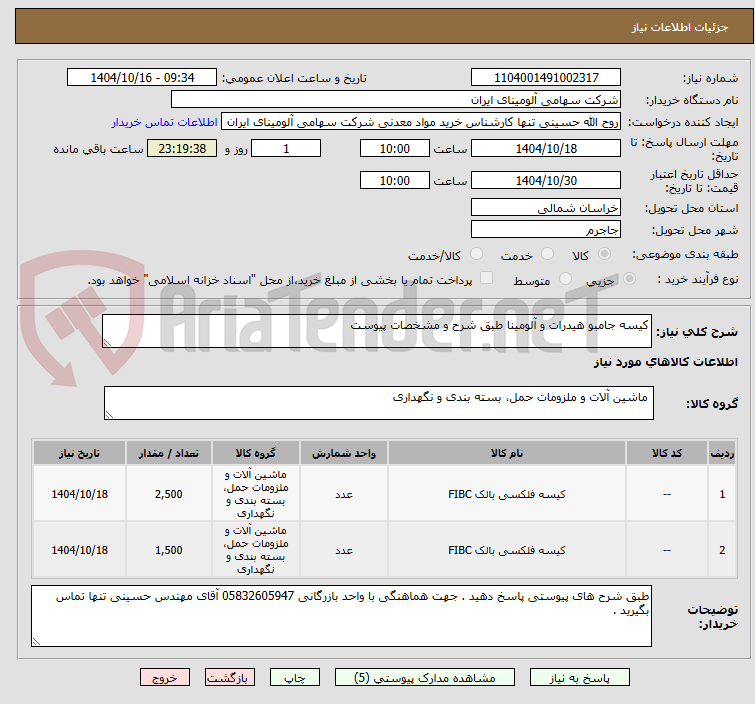This screenshot has width=755, height=704.
Task: Click the buyer name field شرکت سهامی آلومینای ایران
Action: click(x=396, y=100)
